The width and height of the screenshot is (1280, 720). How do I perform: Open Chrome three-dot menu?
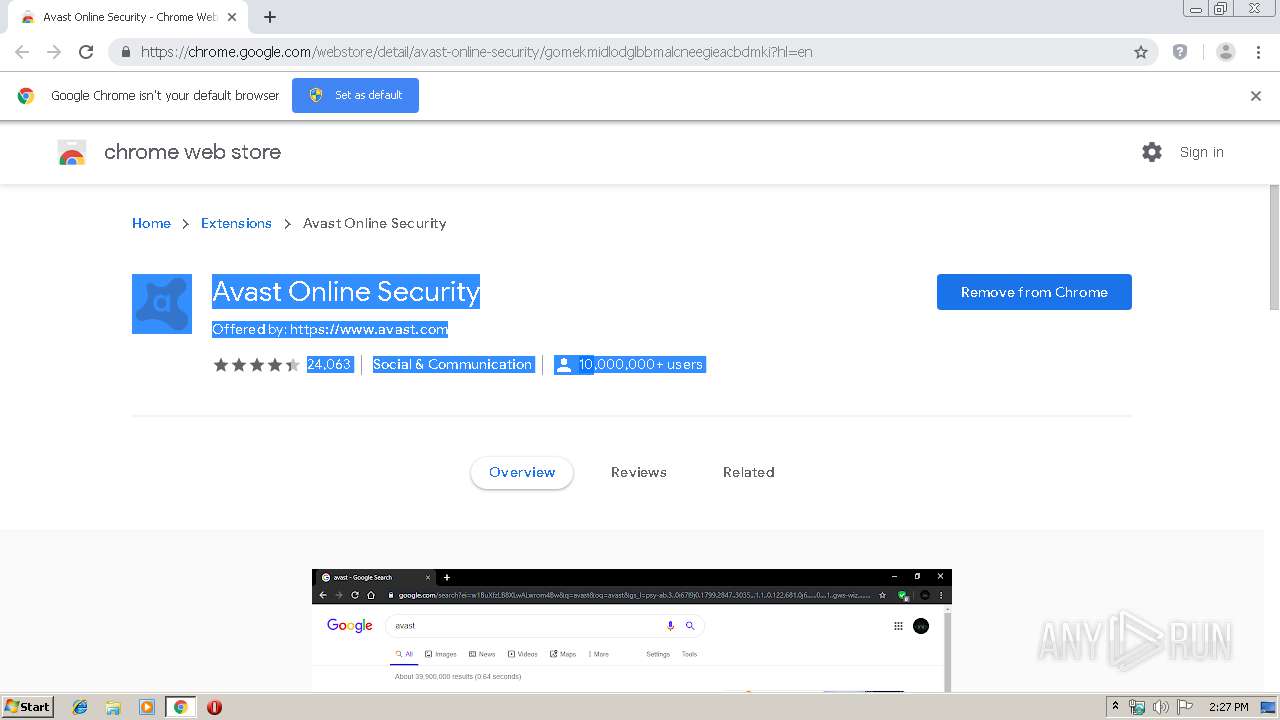click(1258, 52)
